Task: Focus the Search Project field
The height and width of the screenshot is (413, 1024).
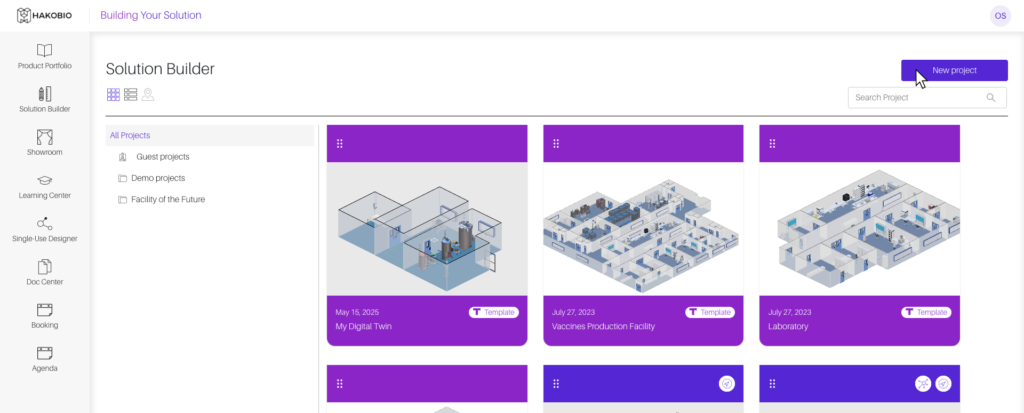Action: (x=927, y=97)
